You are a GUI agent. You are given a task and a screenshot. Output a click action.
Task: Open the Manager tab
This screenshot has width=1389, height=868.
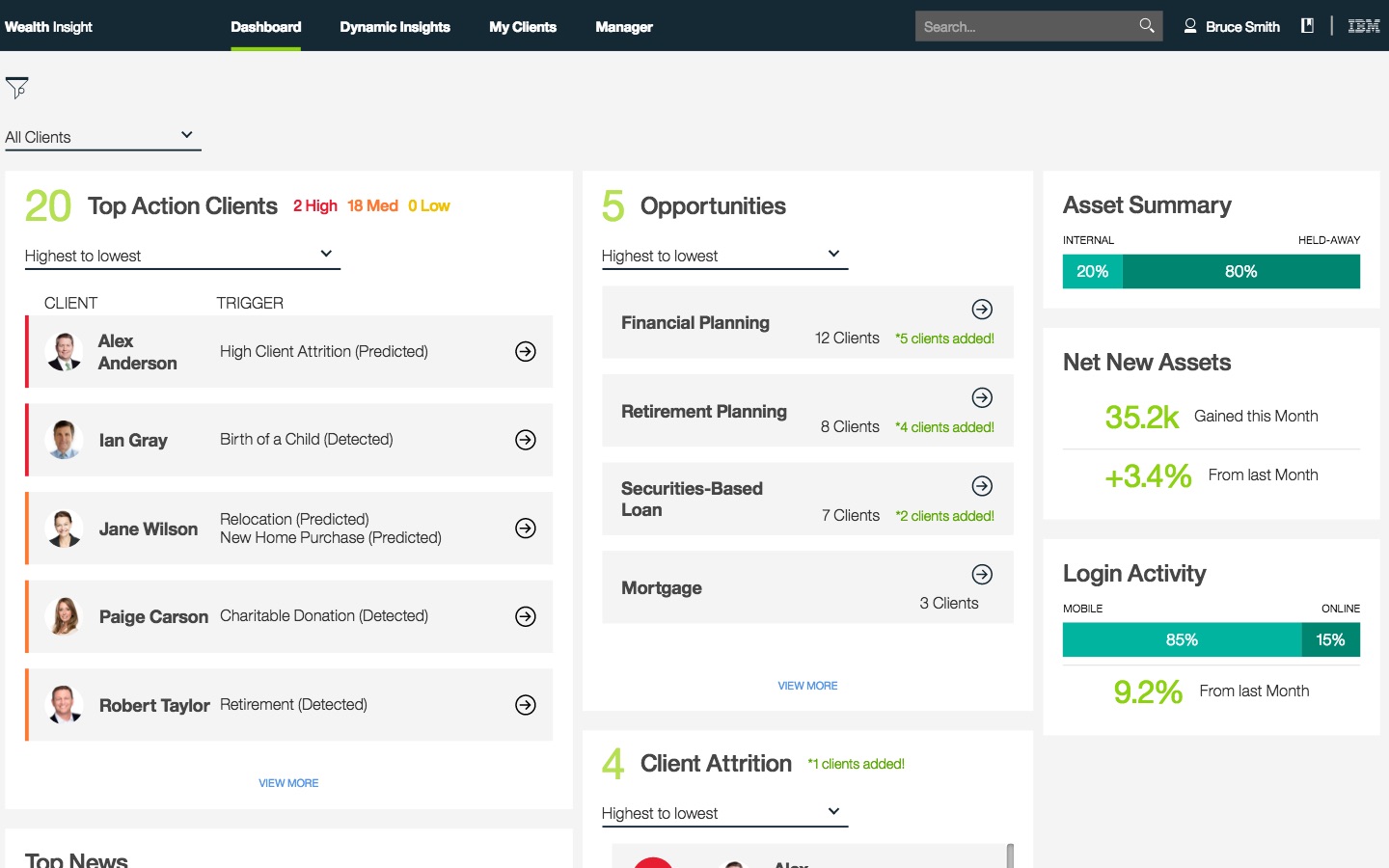(x=624, y=26)
